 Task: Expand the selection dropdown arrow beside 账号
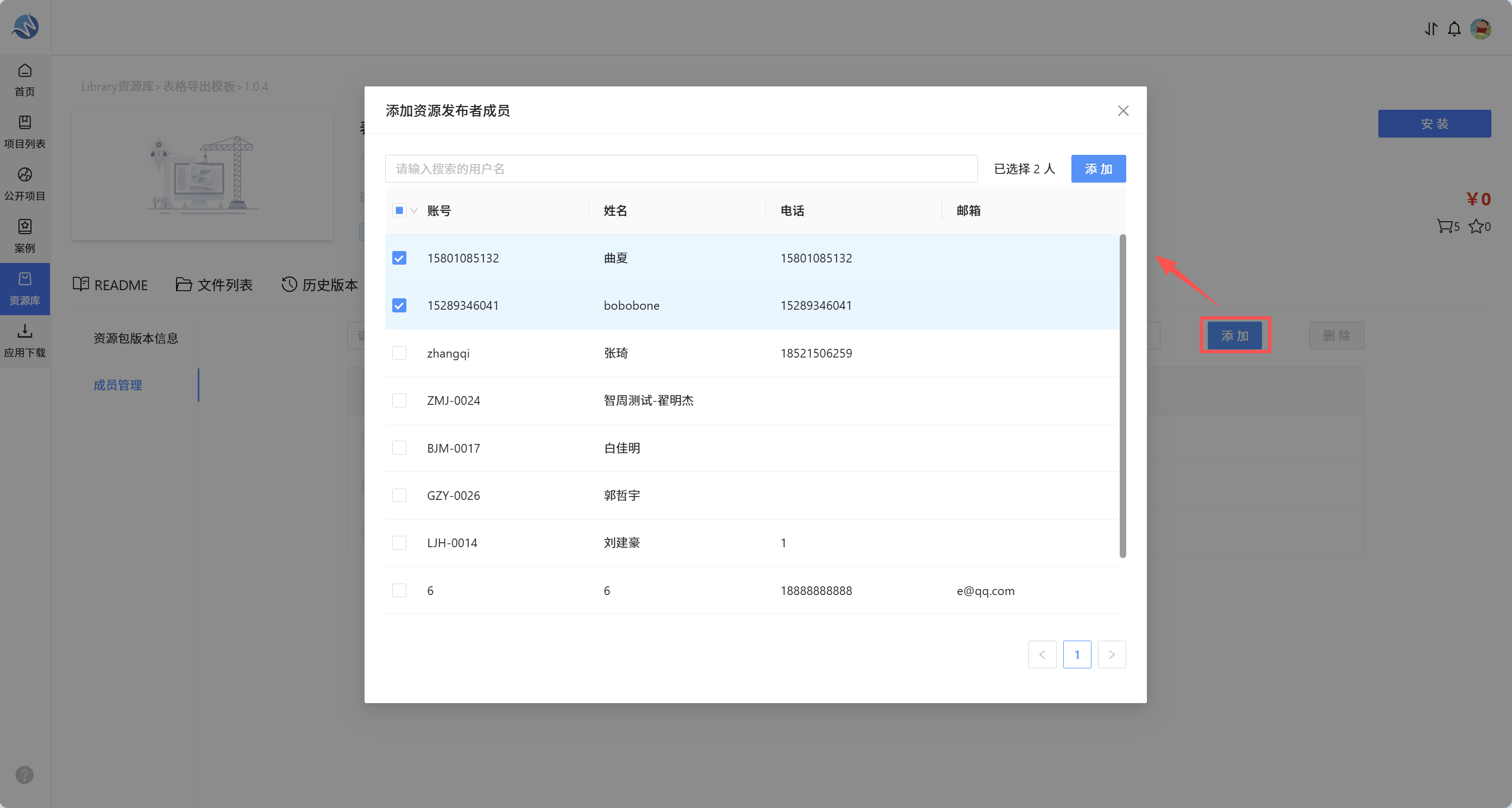pyautogui.click(x=414, y=211)
